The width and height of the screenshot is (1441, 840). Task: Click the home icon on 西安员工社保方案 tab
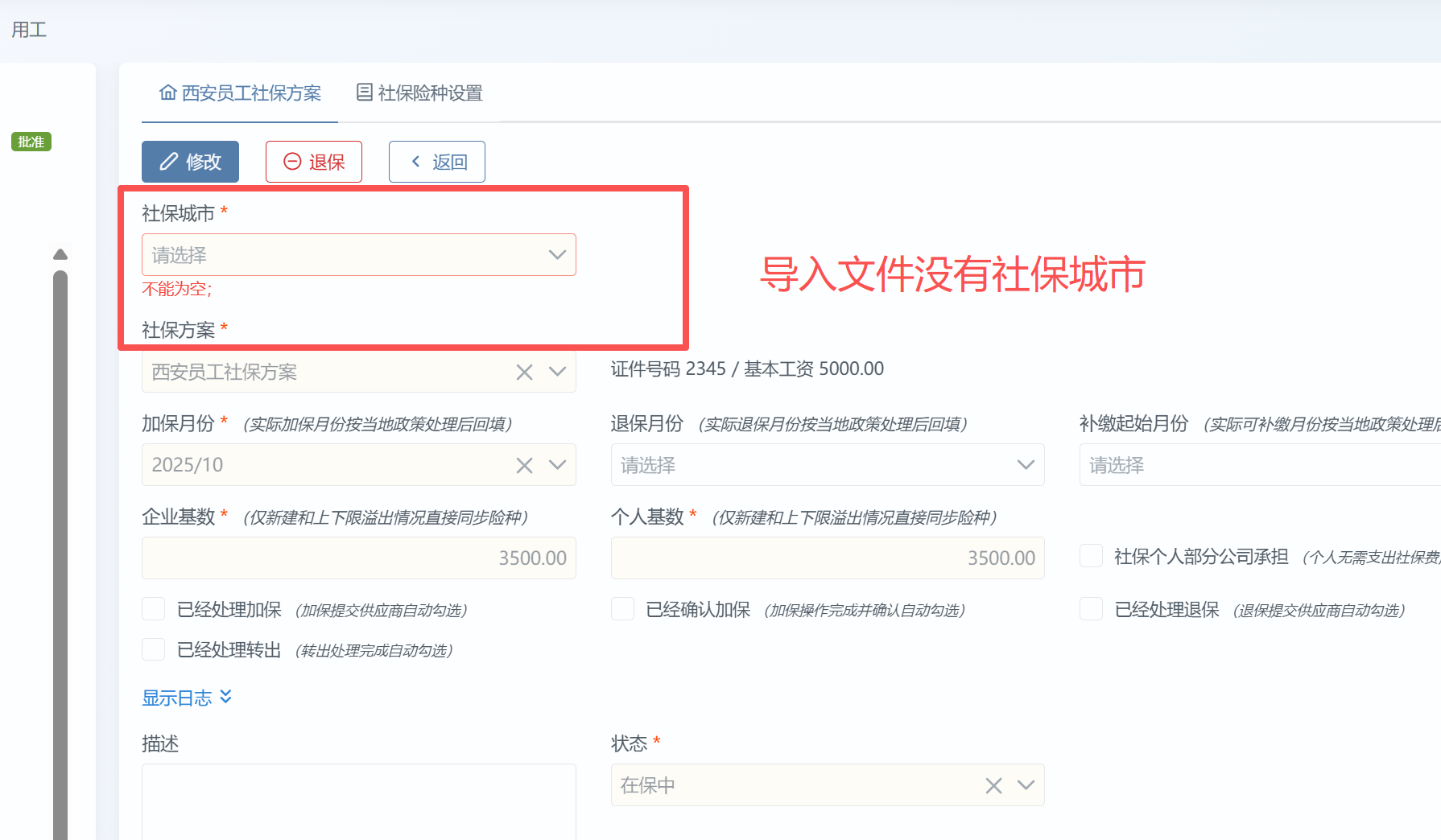click(x=167, y=93)
